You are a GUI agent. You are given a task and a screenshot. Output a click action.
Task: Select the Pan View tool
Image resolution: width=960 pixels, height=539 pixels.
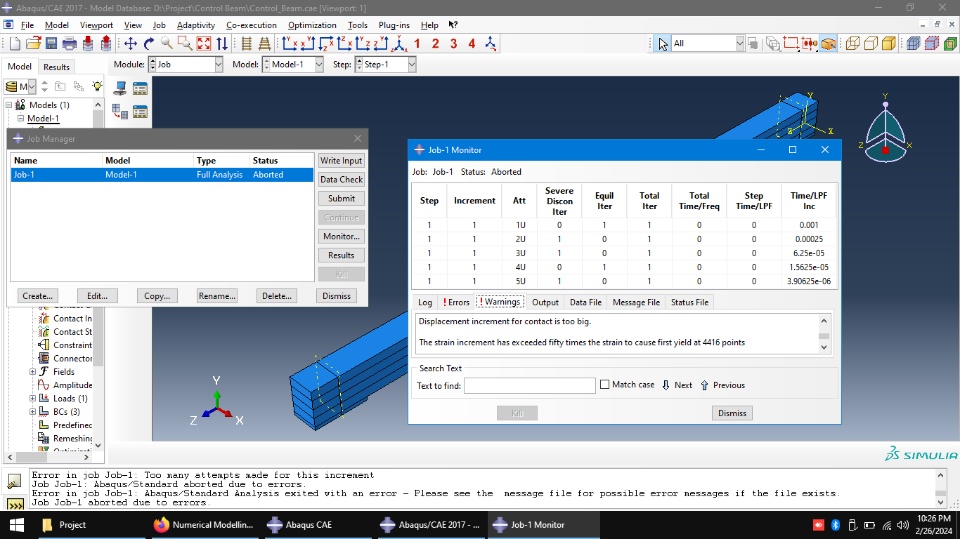(x=130, y=43)
